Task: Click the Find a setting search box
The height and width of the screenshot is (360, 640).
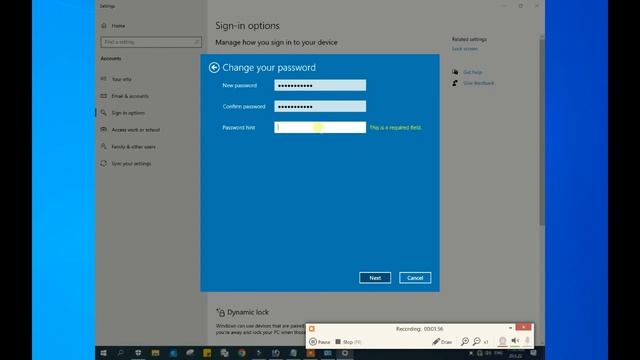Action: pos(151,42)
